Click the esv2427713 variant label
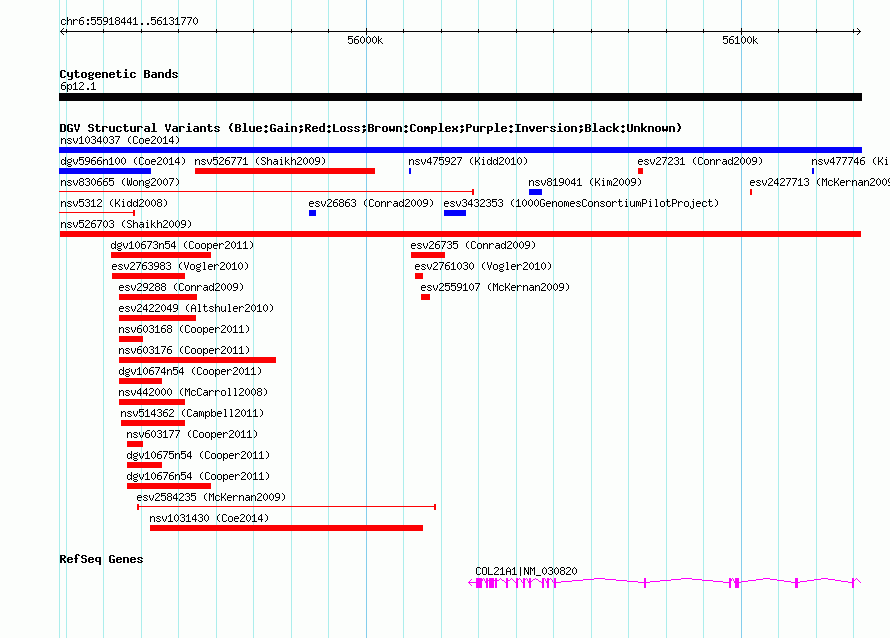This screenshot has height=638, width=890. point(820,182)
